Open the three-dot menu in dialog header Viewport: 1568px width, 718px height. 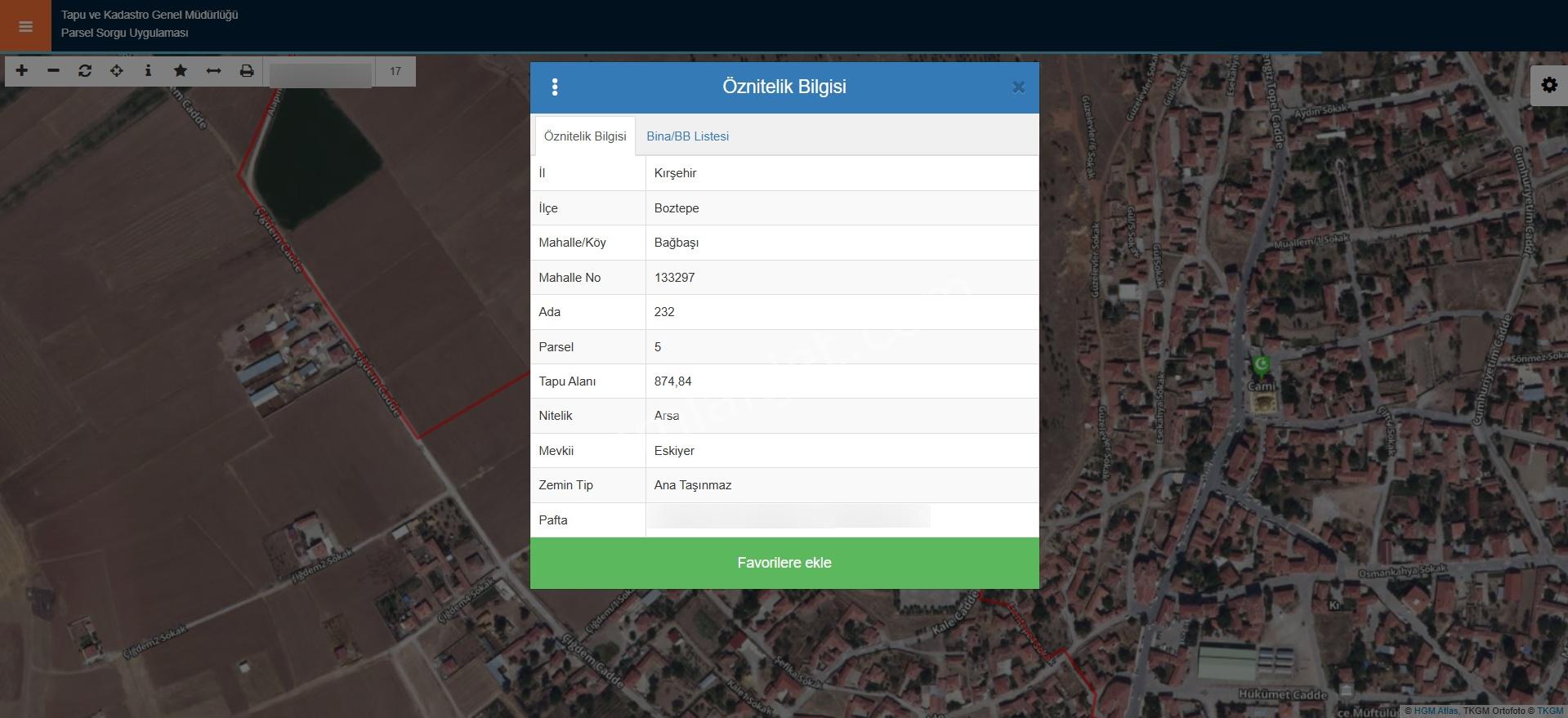coord(555,87)
